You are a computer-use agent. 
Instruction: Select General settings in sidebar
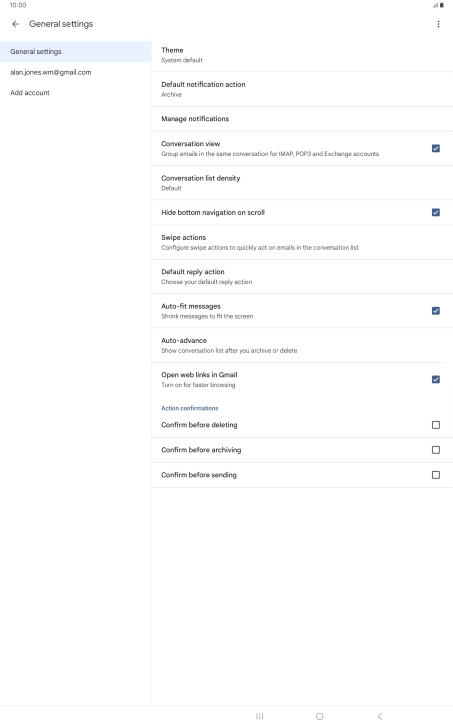pyautogui.click(x=76, y=51)
